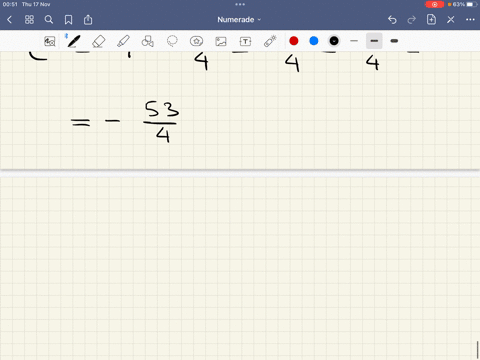Screen dimensions: 480x360
Task: Pick the blue pen color
Action: pos(314,41)
